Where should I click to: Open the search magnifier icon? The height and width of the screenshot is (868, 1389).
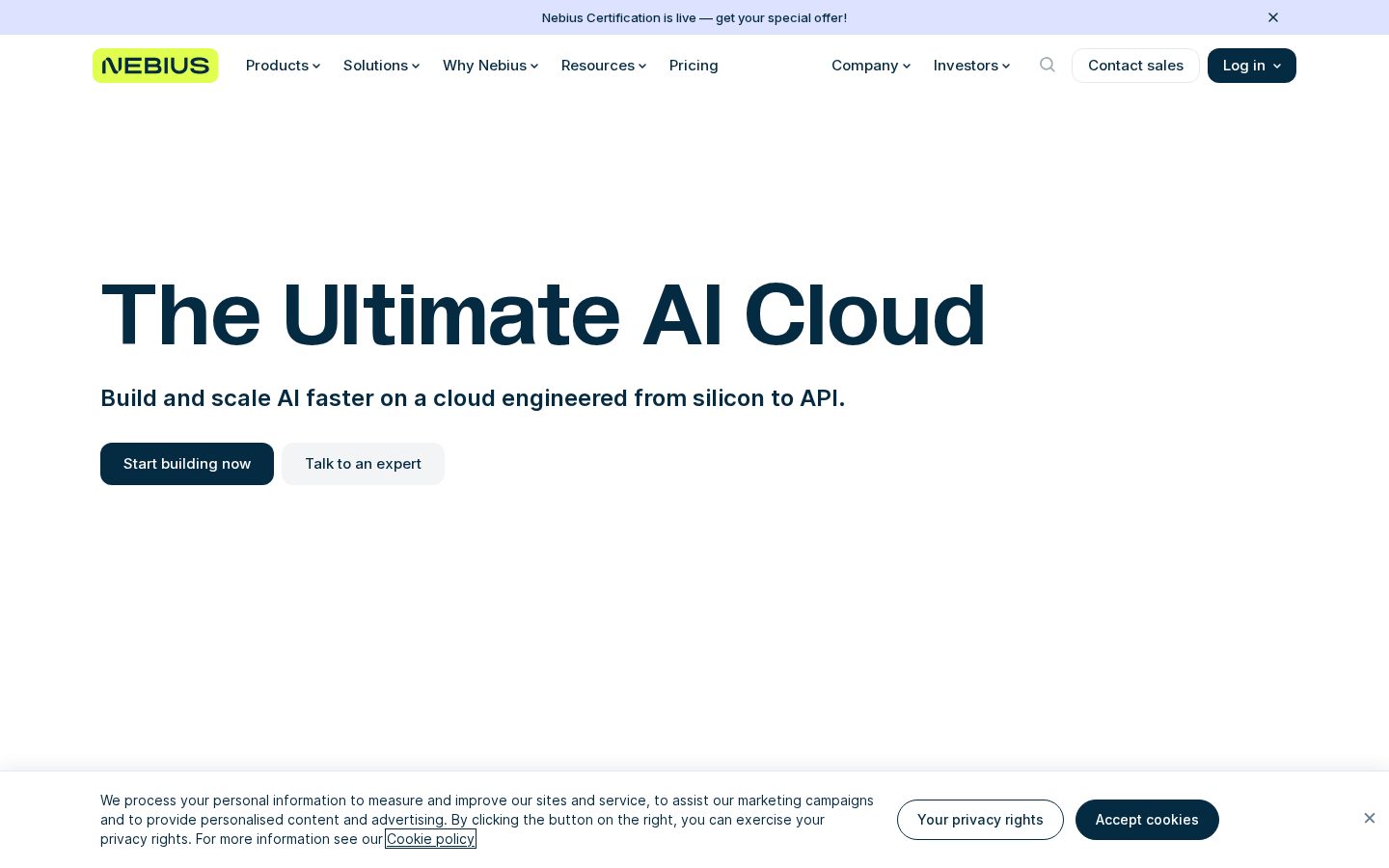(1048, 65)
